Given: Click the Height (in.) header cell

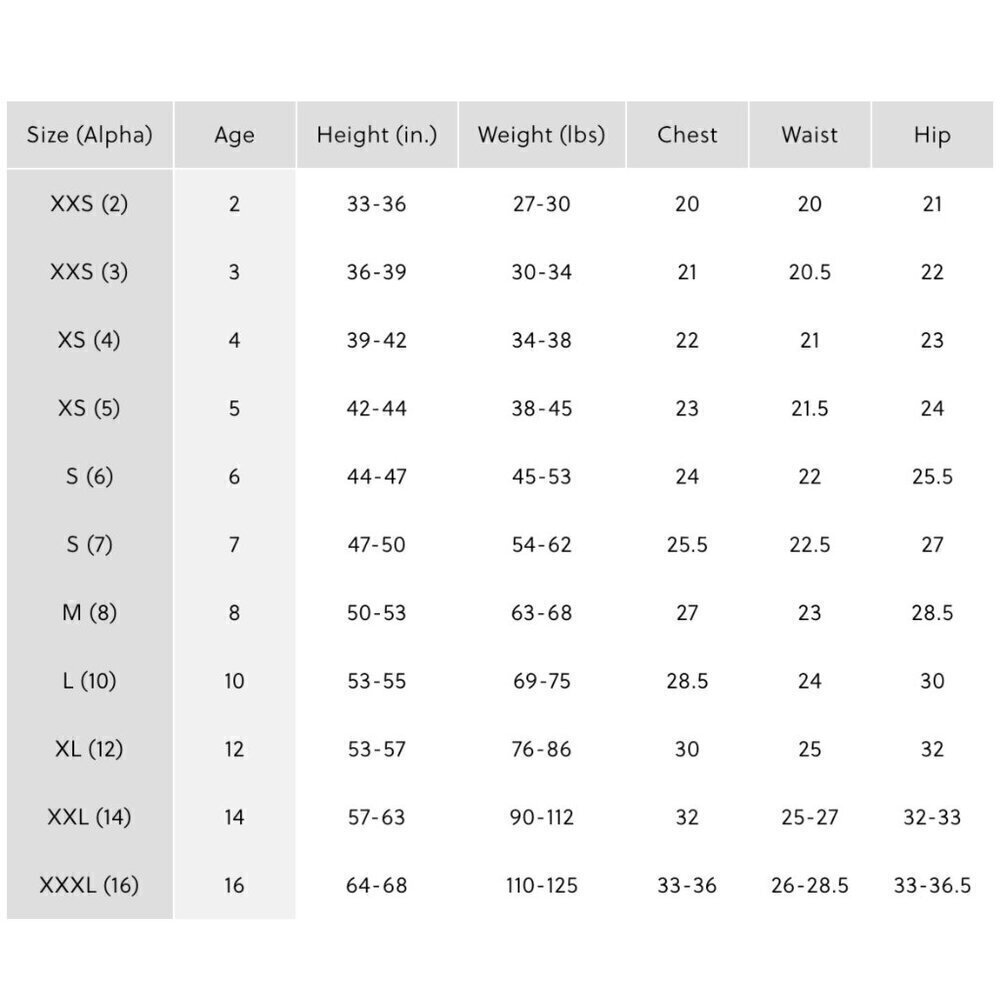Looking at the screenshot, I should pyautogui.click(x=377, y=135).
